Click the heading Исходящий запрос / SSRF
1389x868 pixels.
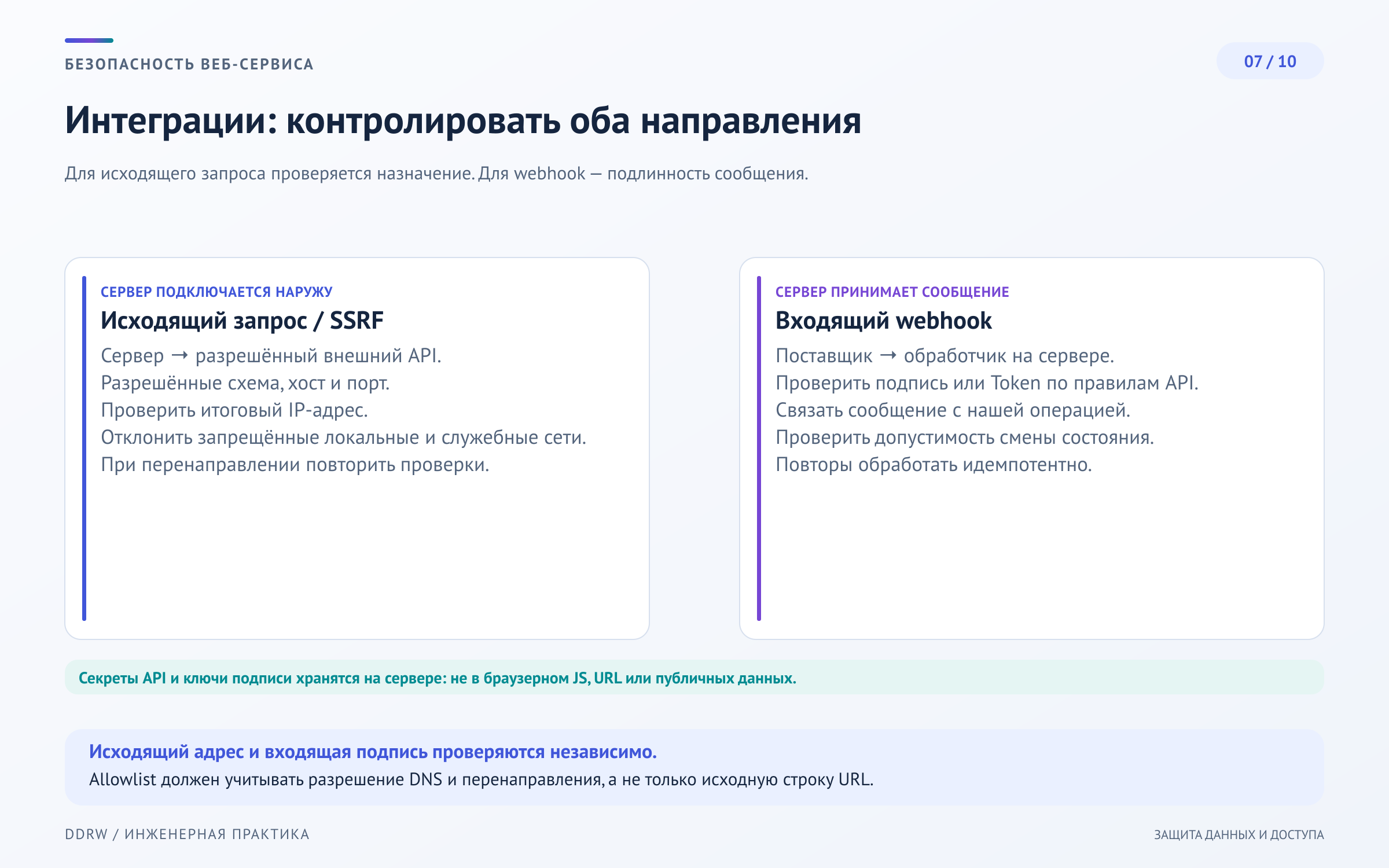pos(242,321)
